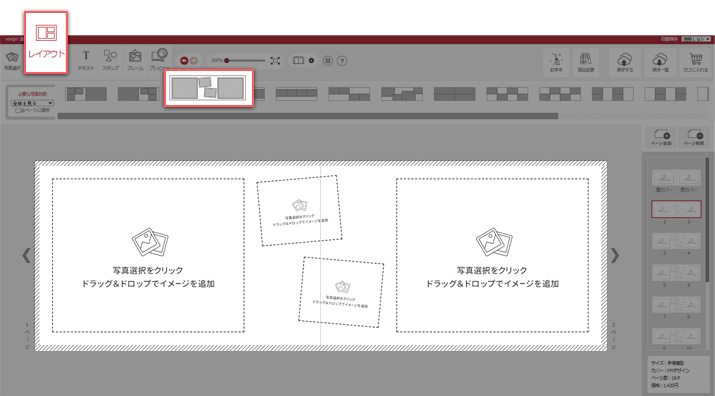Open the 写真選択 photo selection tool

(12, 60)
